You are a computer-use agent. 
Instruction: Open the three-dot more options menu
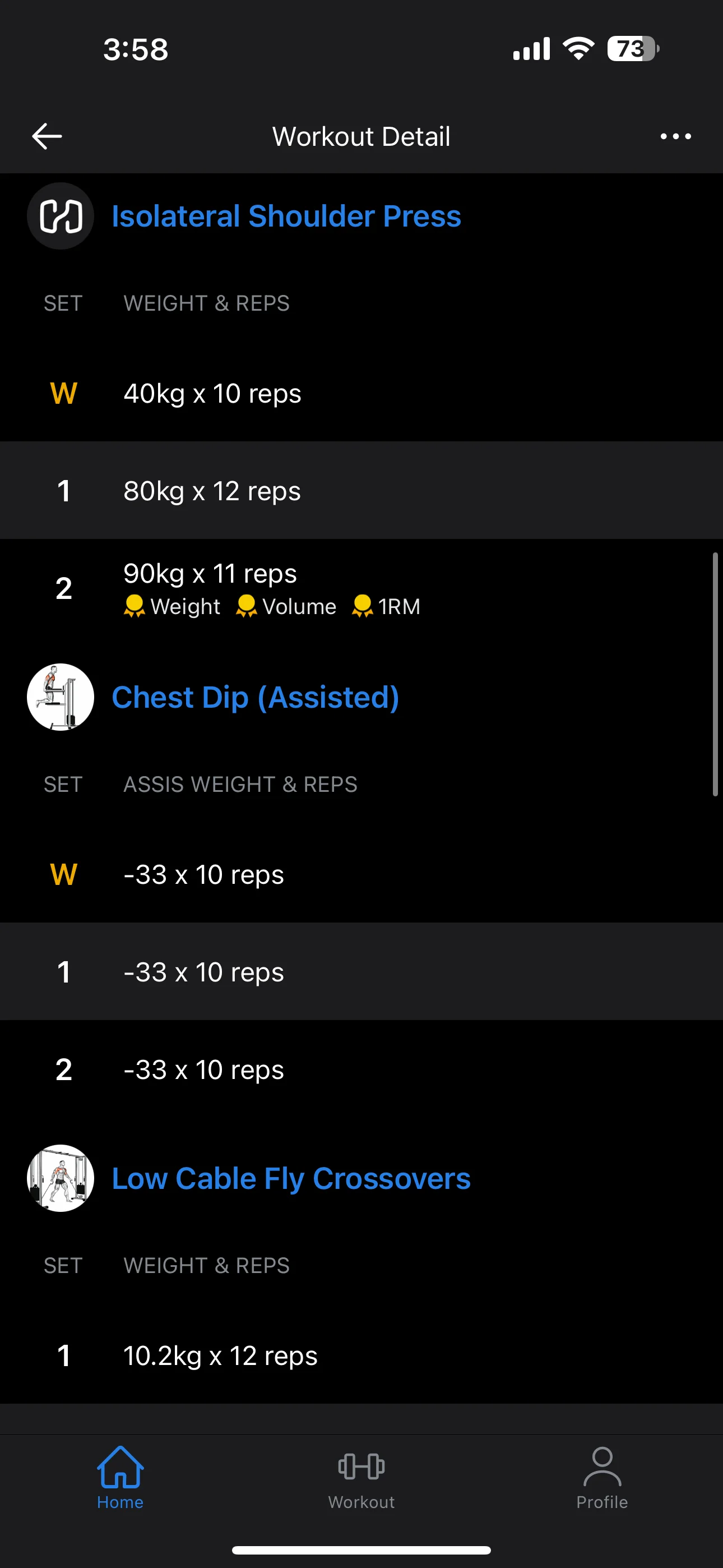pyautogui.click(x=675, y=136)
